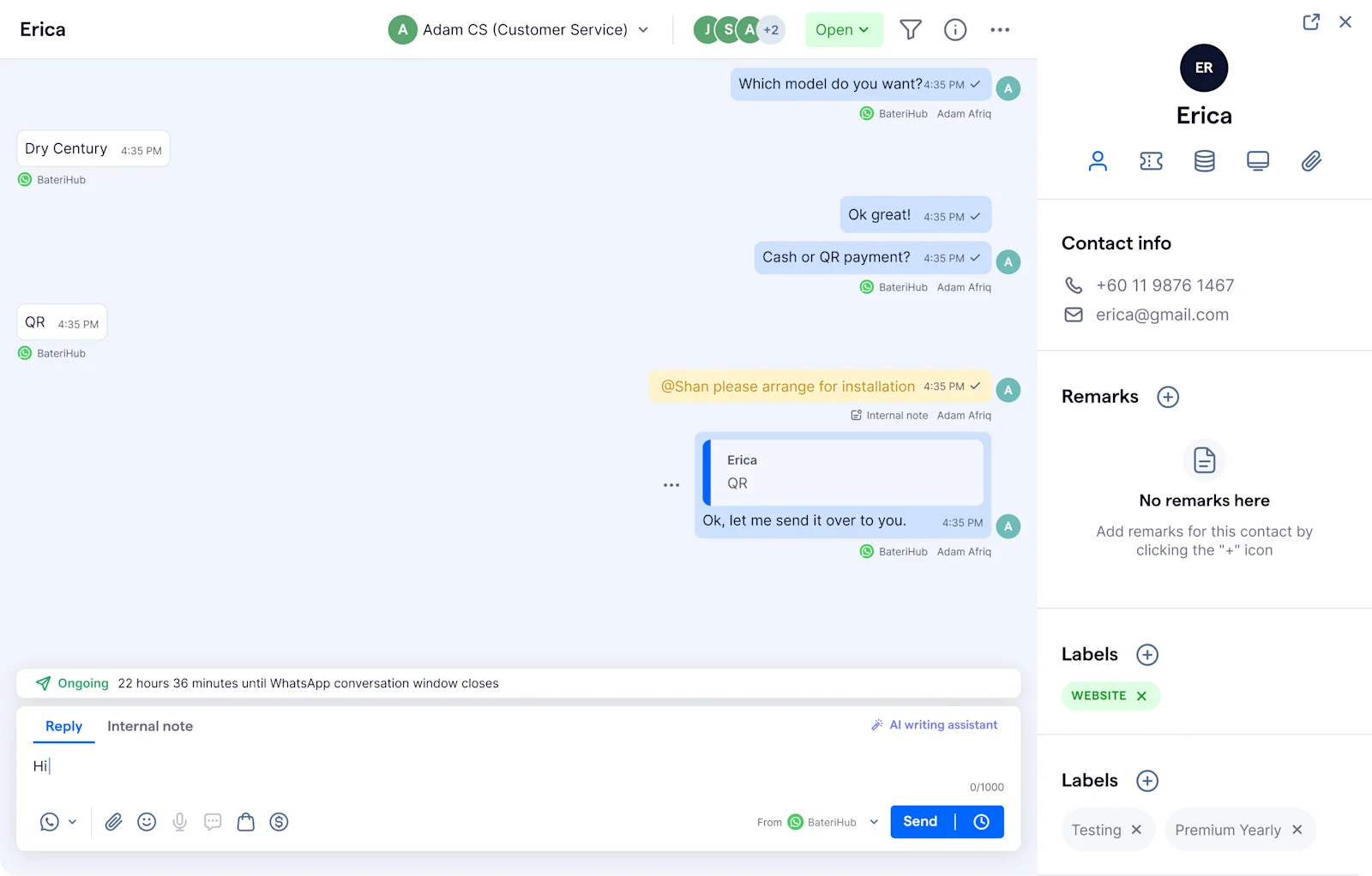Open the canned responses chat bubble icon
Viewport: 1372px width, 876px height.
tap(213, 821)
